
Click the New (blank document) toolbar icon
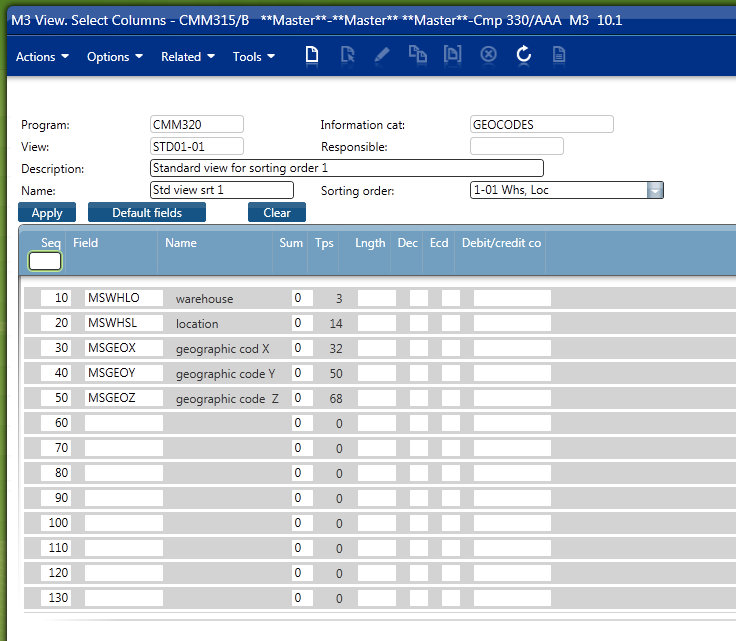[312, 56]
